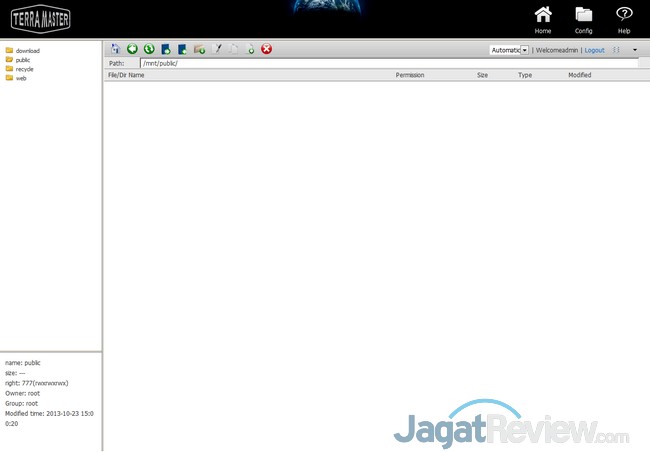This screenshot has height=452, width=650.
Task: Sort by the Permission column header
Action: pyautogui.click(x=410, y=75)
